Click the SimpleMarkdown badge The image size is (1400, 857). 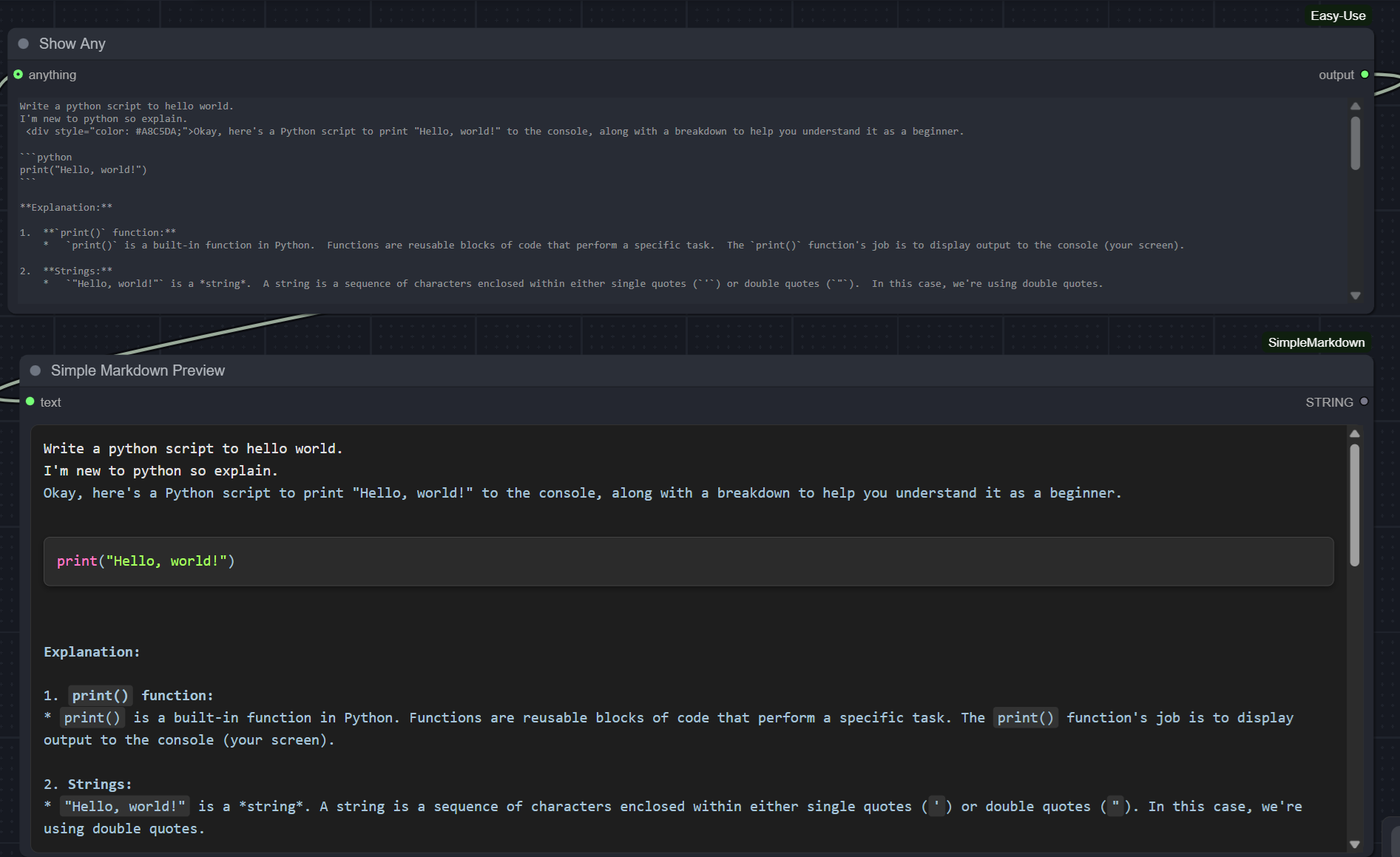click(x=1316, y=342)
